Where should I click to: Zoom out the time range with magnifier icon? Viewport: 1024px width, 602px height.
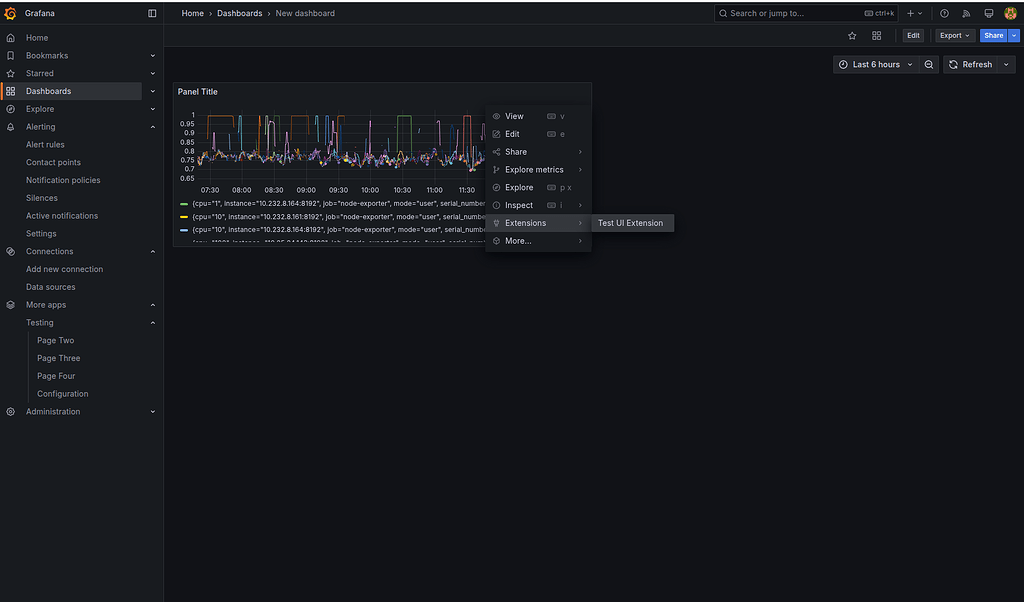point(928,64)
